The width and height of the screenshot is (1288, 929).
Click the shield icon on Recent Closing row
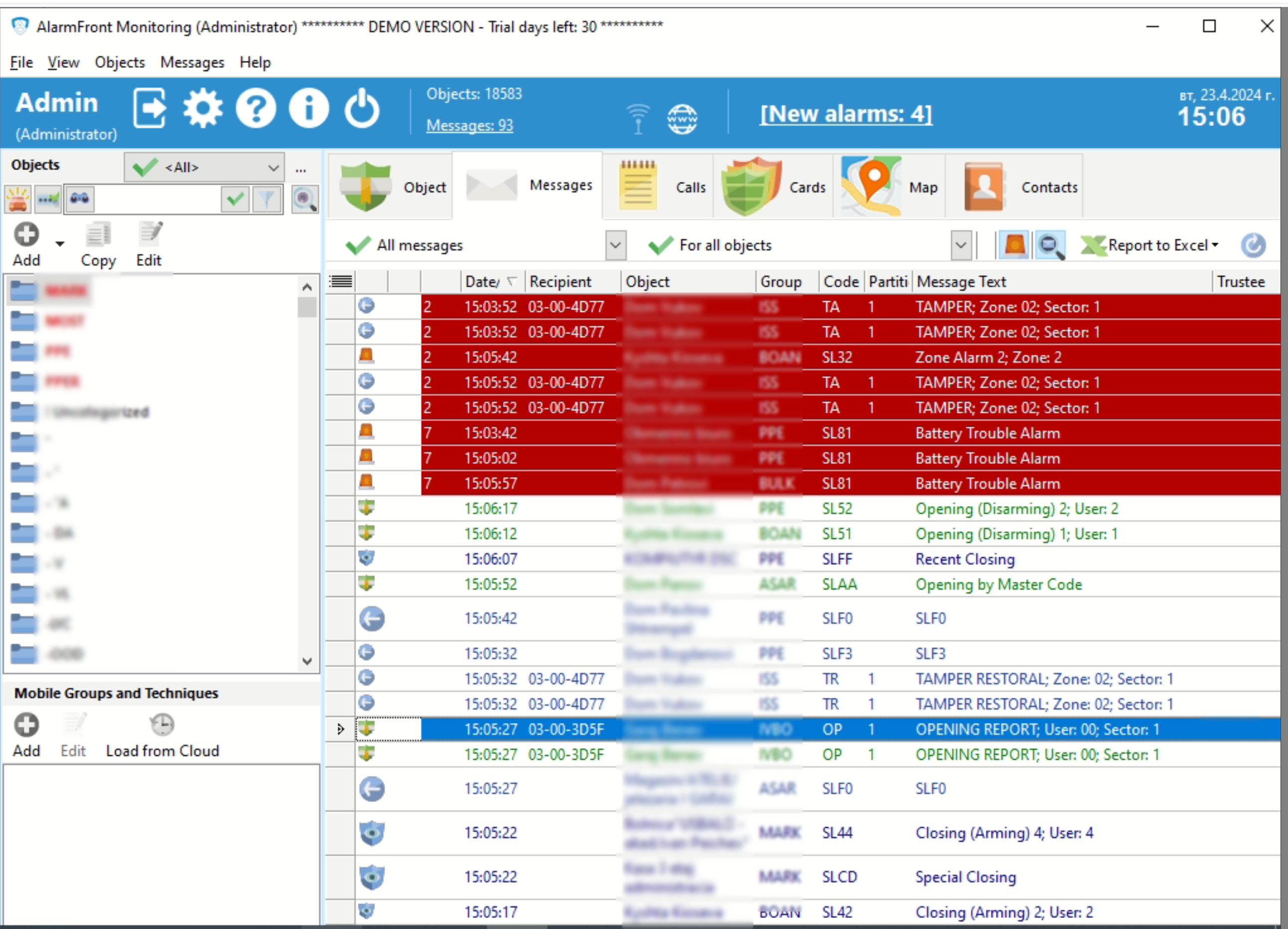pos(366,558)
